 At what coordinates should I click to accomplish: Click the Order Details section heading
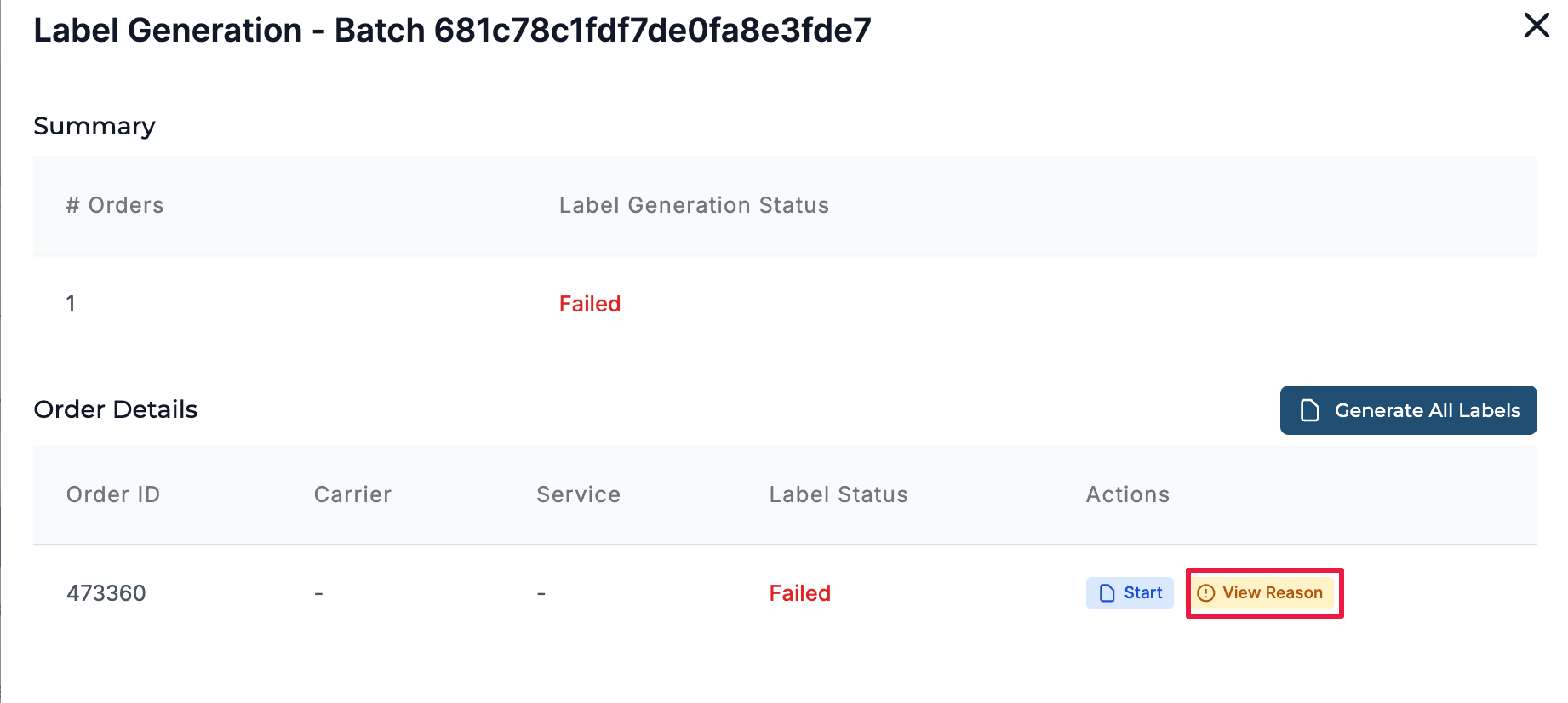(x=116, y=409)
